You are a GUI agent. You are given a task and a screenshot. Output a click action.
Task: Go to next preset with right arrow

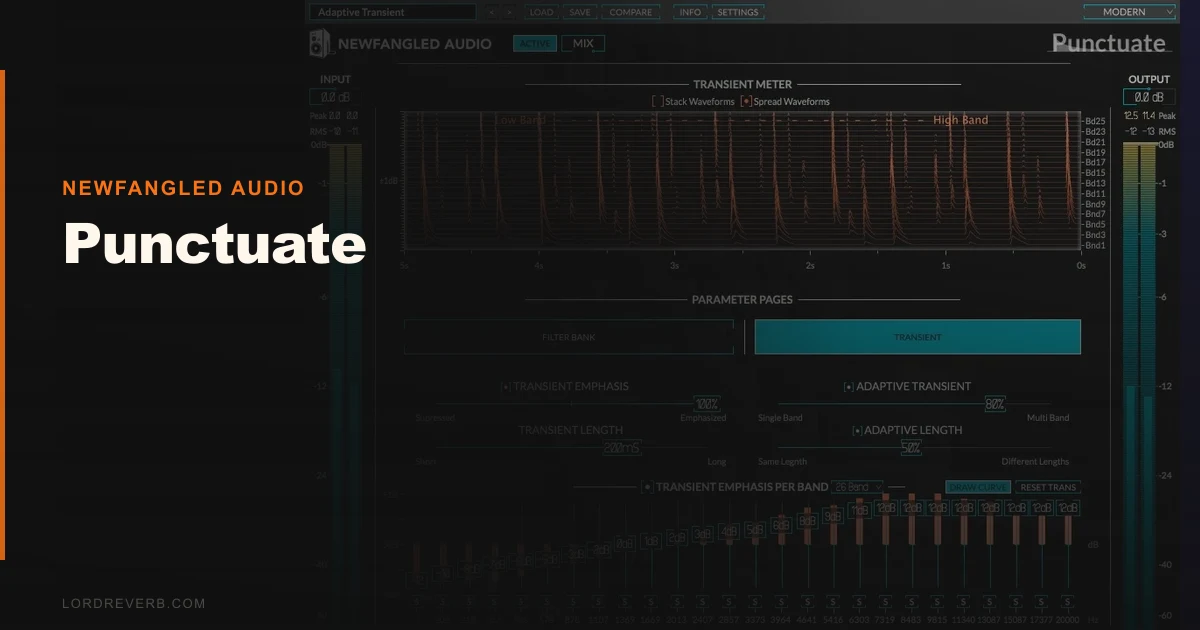[x=509, y=13]
